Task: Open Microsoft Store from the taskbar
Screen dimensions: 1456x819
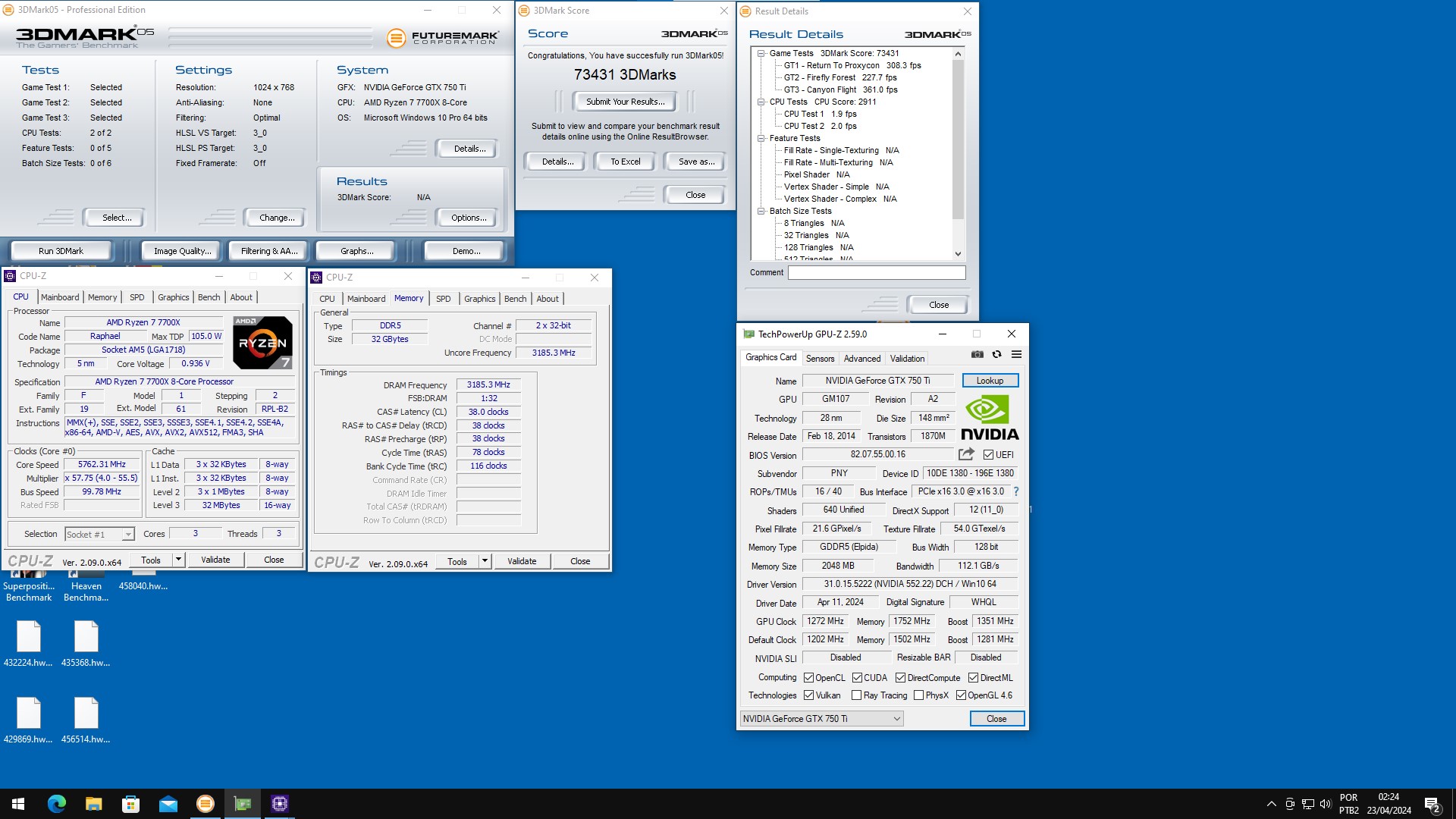Action: pos(130,804)
